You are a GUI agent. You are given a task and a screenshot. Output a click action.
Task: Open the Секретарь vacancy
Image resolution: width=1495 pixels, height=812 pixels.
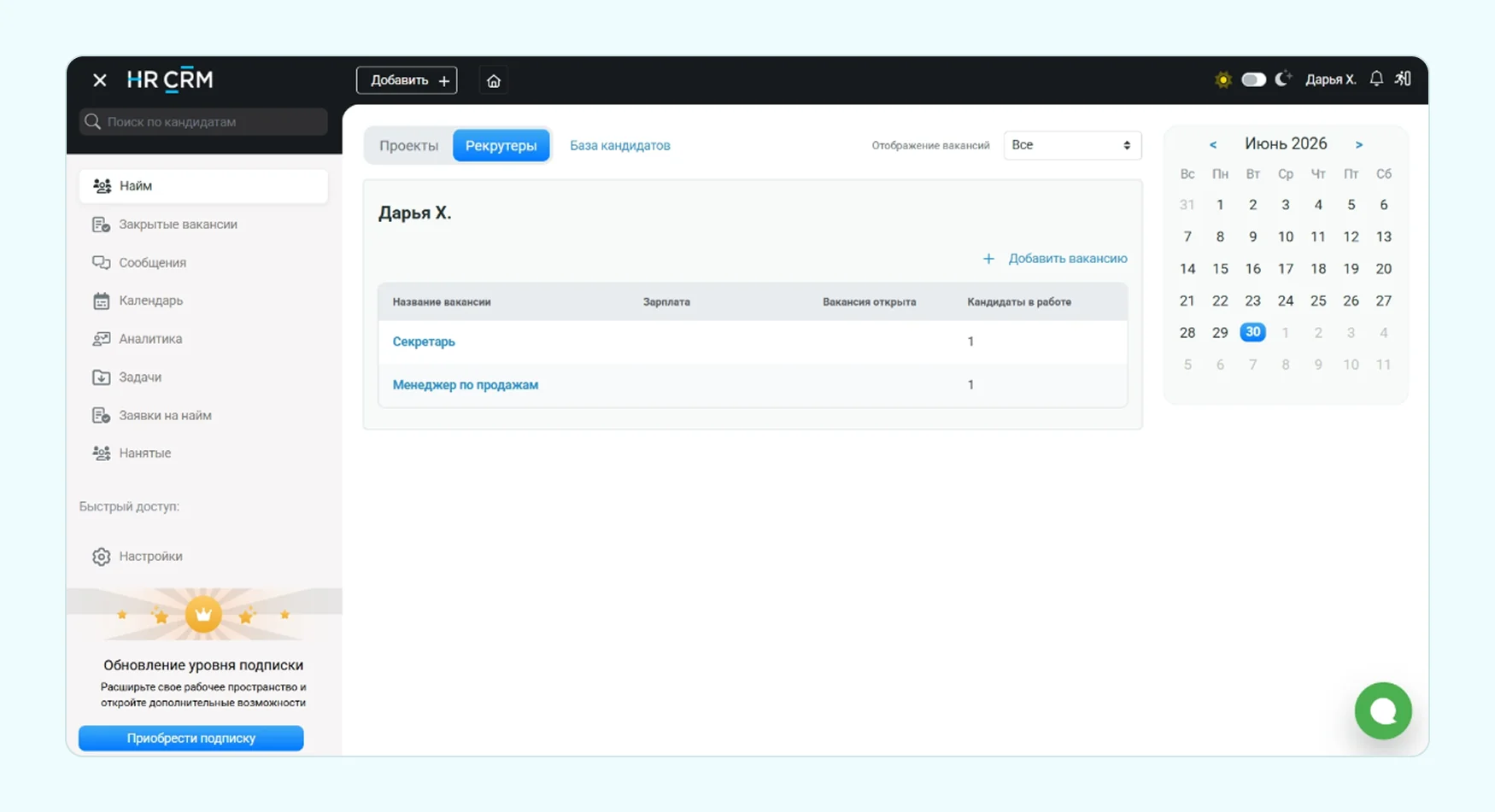pos(424,342)
